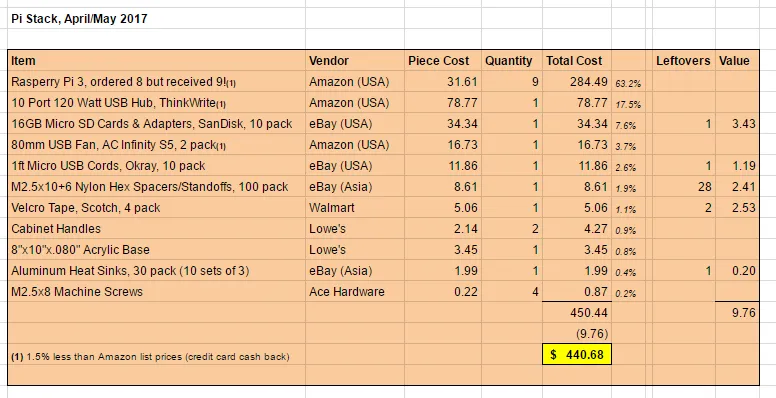Image resolution: width=776 pixels, height=398 pixels.
Task: Click the (9.76) deduction cell
Action: (x=577, y=334)
